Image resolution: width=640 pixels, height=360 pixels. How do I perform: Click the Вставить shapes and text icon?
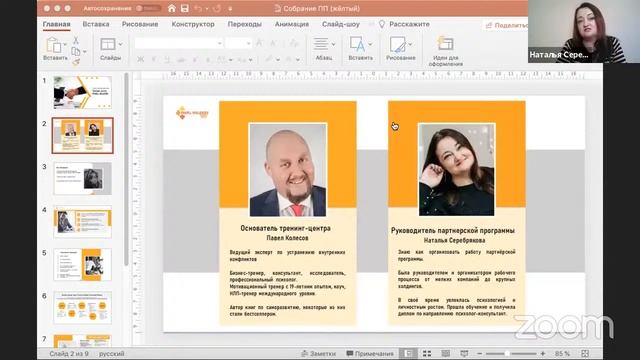tap(357, 44)
